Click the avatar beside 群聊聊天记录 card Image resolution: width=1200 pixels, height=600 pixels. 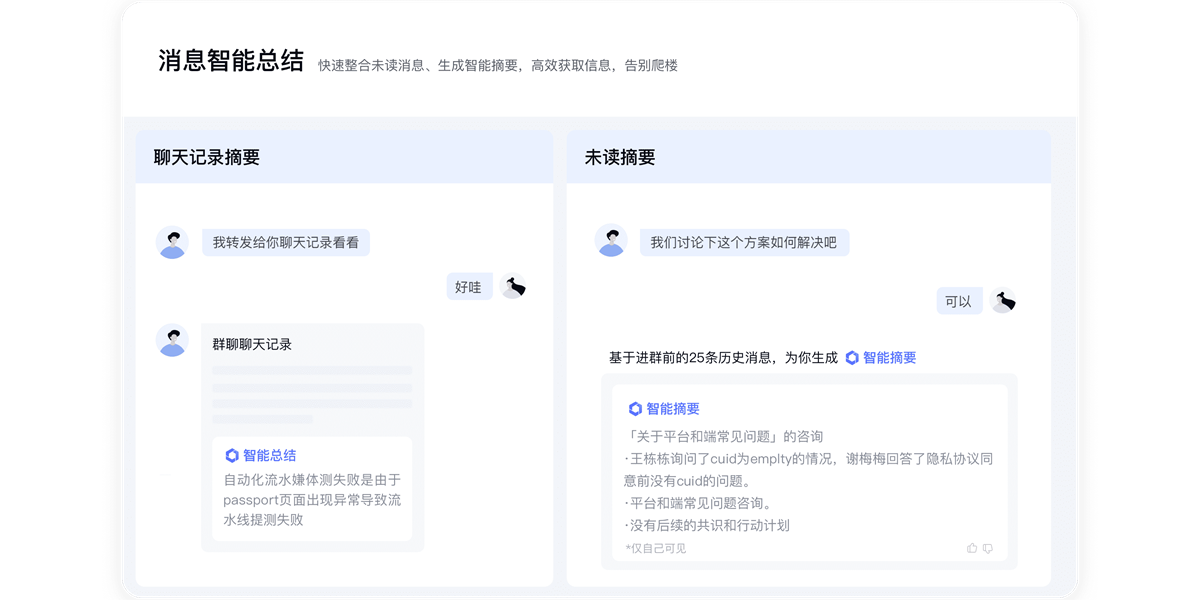[172, 340]
